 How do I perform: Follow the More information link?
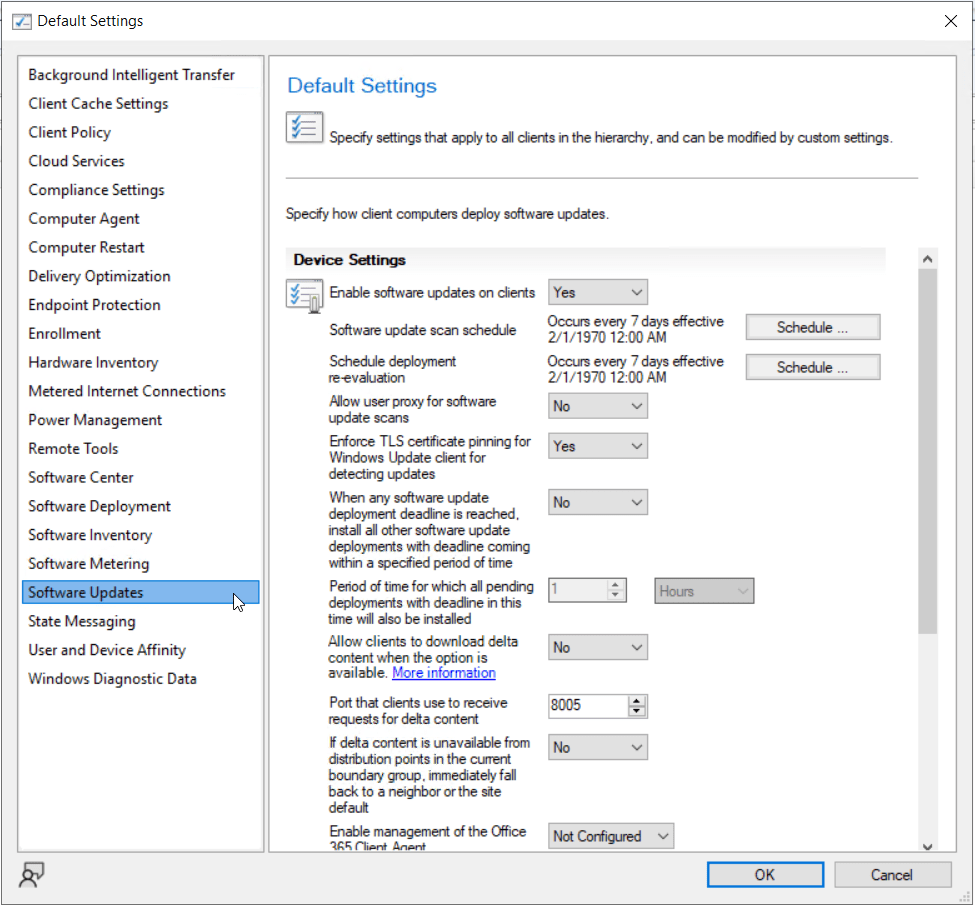point(443,673)
